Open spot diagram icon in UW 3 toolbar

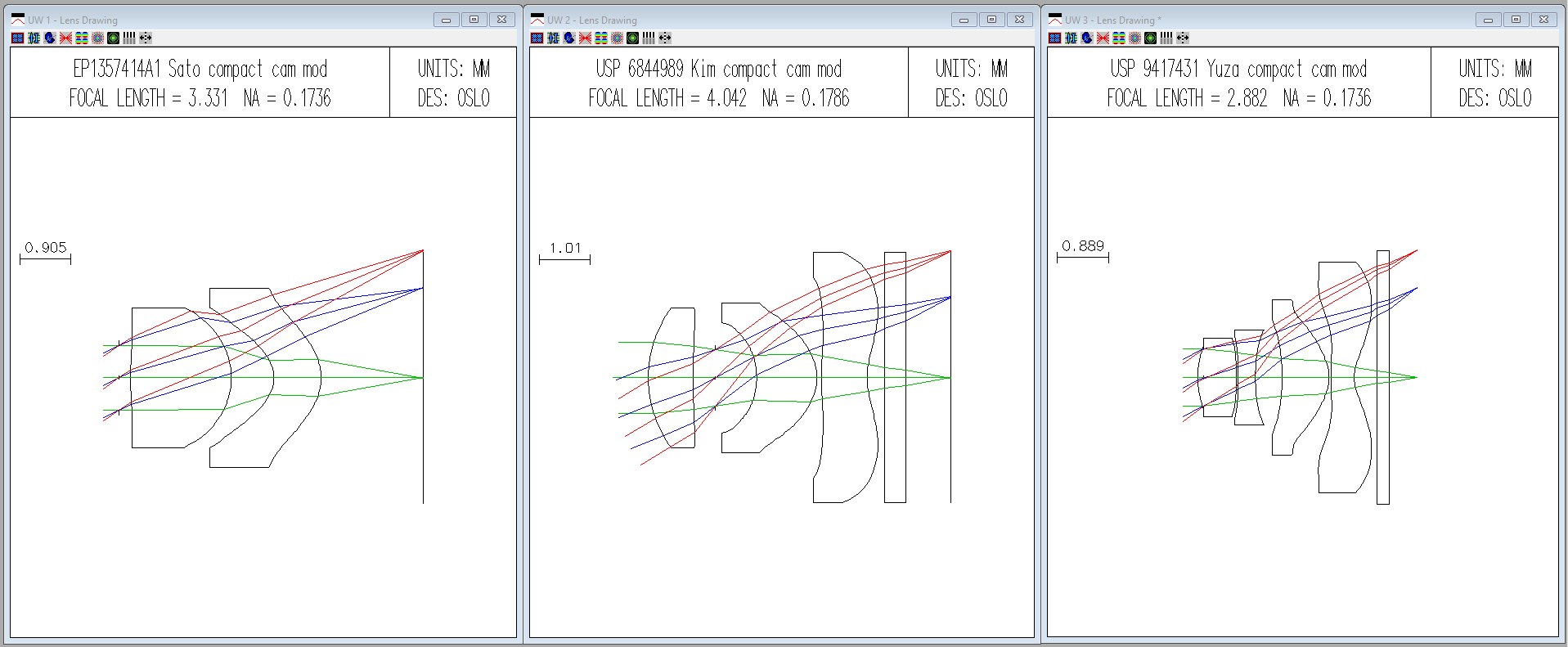1134,38
